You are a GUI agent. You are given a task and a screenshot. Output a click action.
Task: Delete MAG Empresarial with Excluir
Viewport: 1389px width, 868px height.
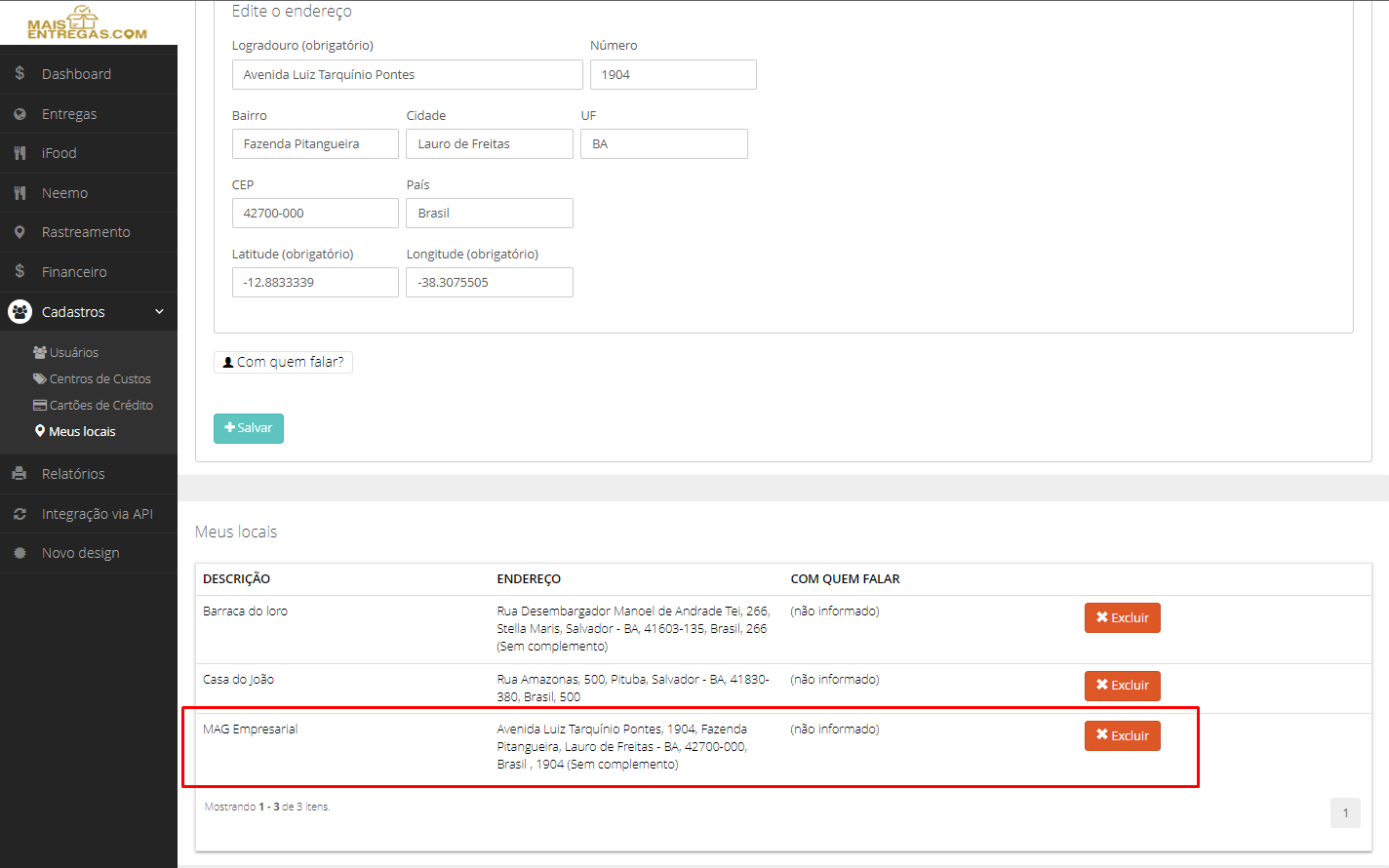1123,736
